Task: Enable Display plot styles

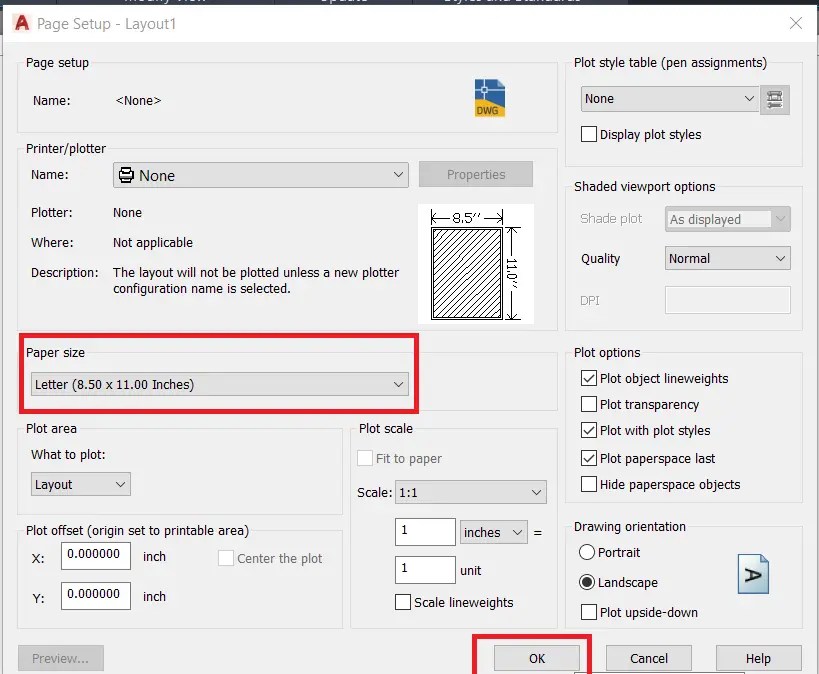Action: (589, 134)
